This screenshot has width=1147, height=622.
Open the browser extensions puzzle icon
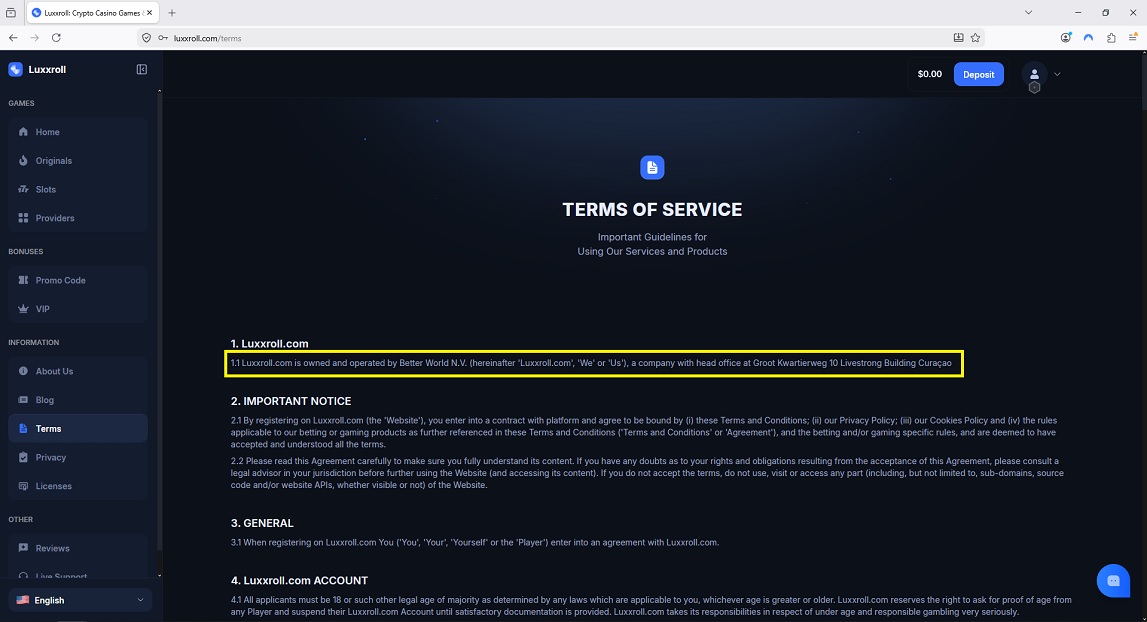click(x=1111, y=38)
